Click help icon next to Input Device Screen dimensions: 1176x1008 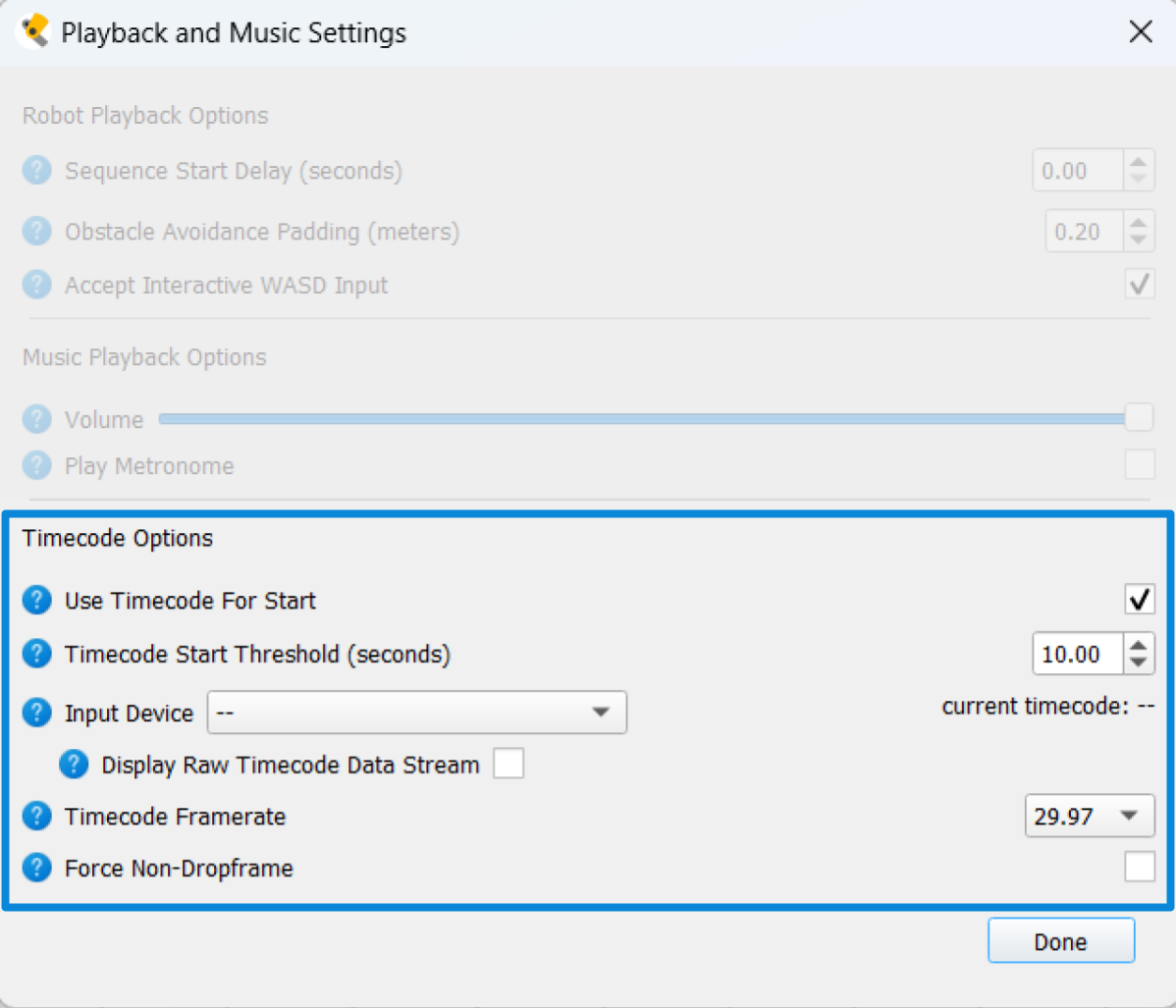pos(36,713)
